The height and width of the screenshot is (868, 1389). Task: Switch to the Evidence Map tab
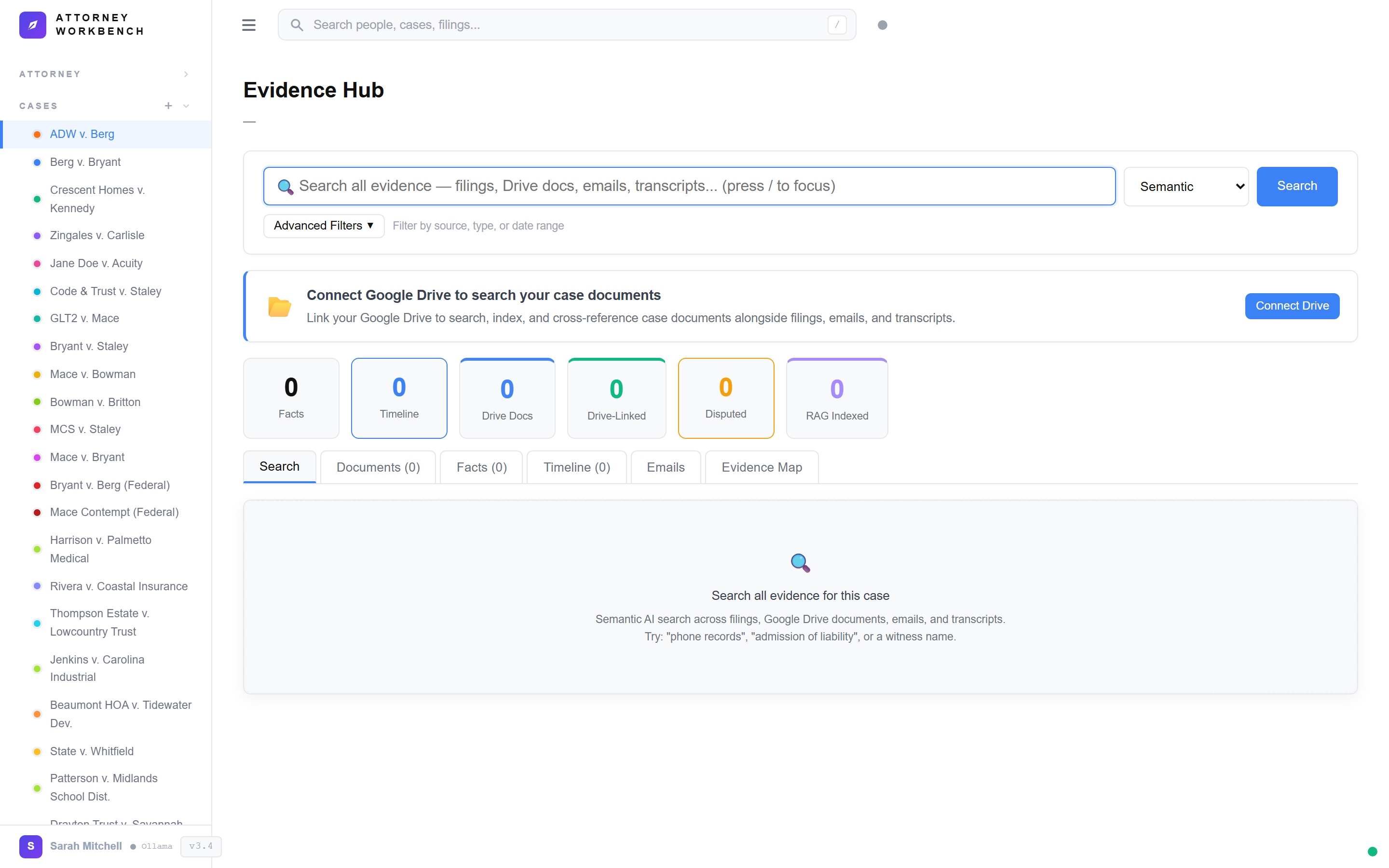(762, 467)
